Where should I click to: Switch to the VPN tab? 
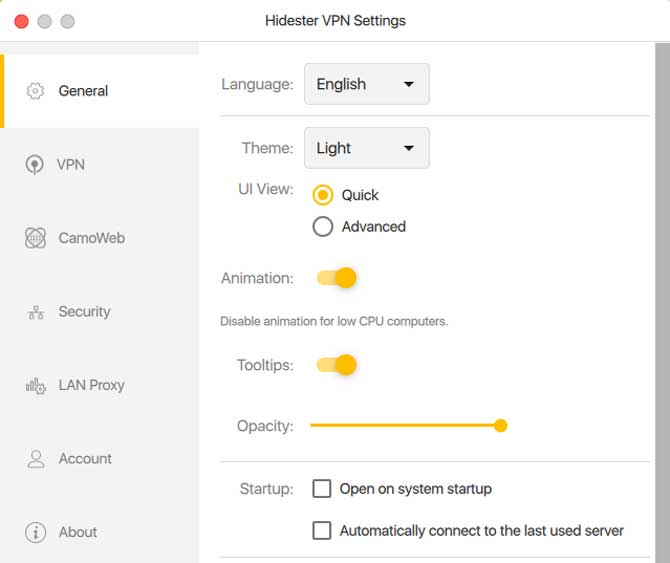click(100, 164)
